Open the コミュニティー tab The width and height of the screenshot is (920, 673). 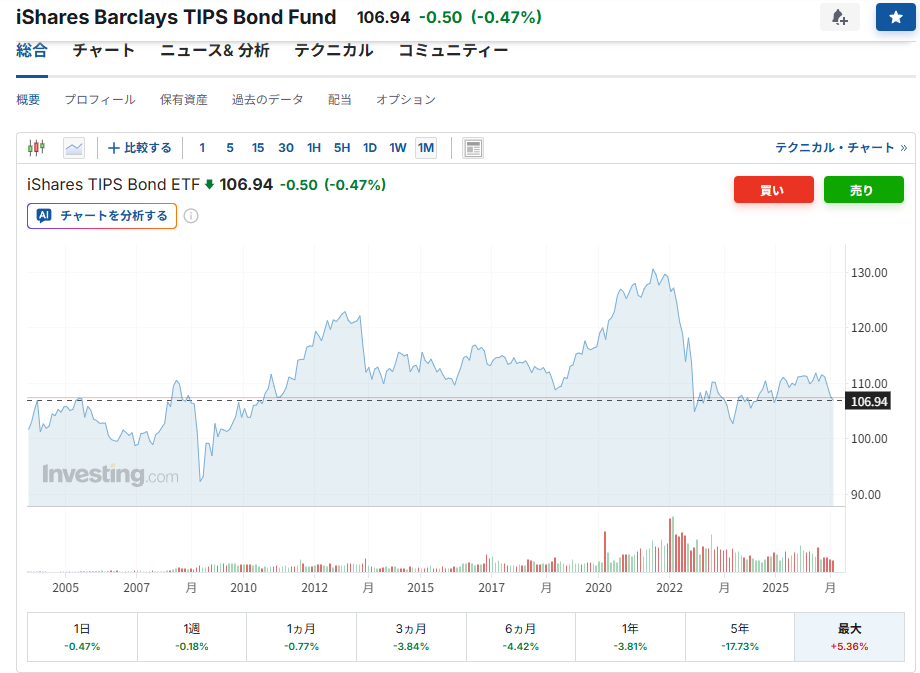[x=453, y=50]
